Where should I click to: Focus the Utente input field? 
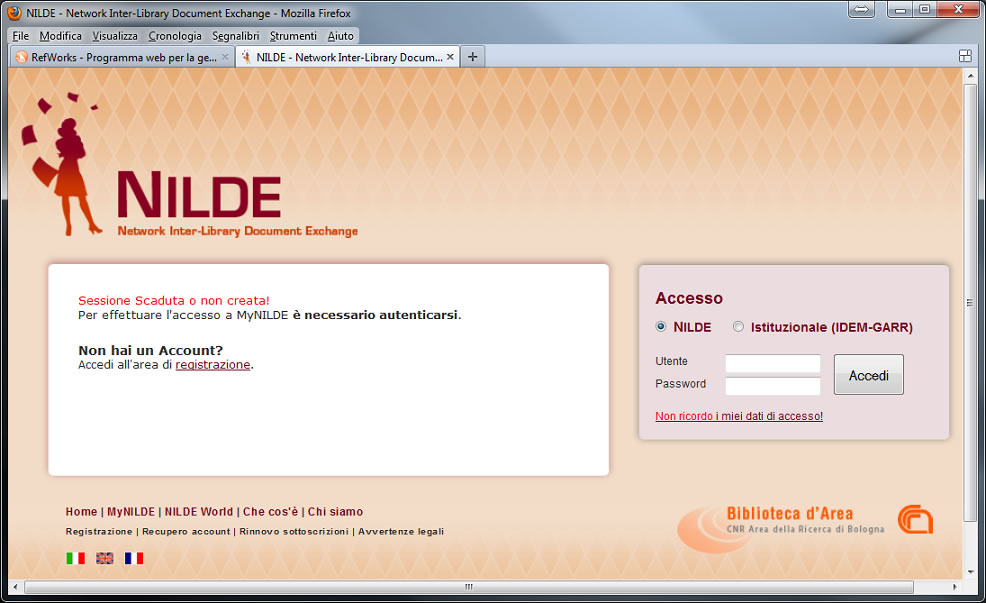(772, 363)
